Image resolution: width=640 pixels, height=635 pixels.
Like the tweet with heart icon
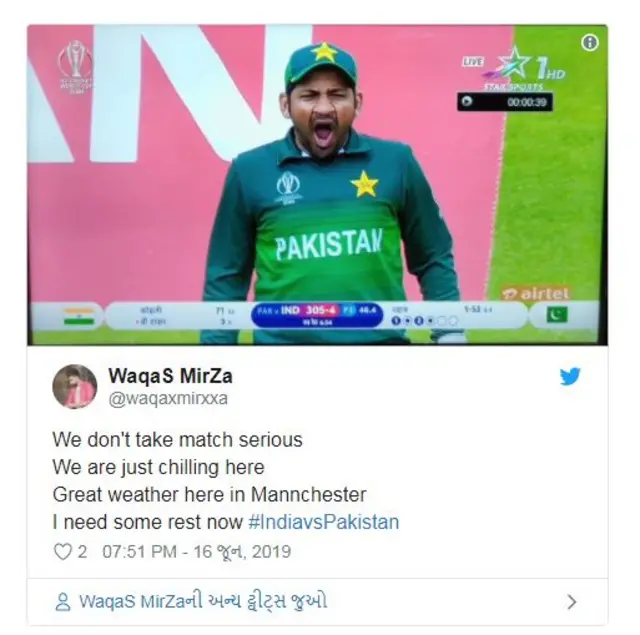pyautogui.click(x=63, y=552)
